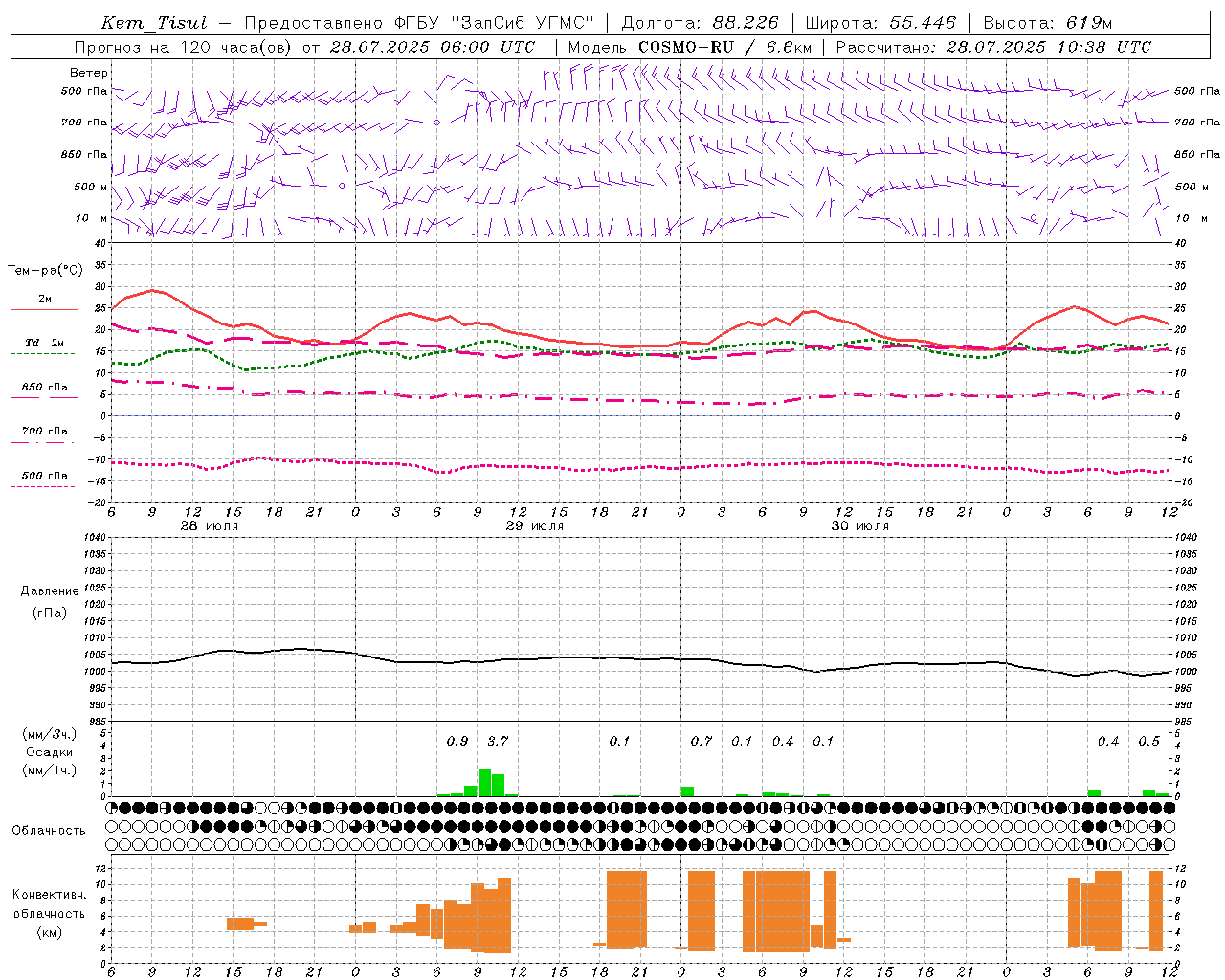Click the 28 июля date label
Screen dimensions: 1225x980
click(x=210, y=525)
